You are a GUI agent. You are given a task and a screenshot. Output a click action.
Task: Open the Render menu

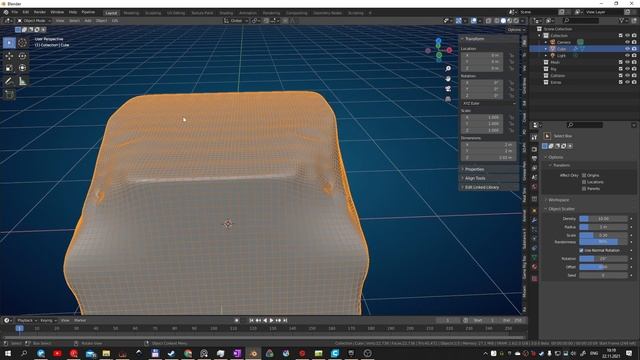tap(40, 12)
